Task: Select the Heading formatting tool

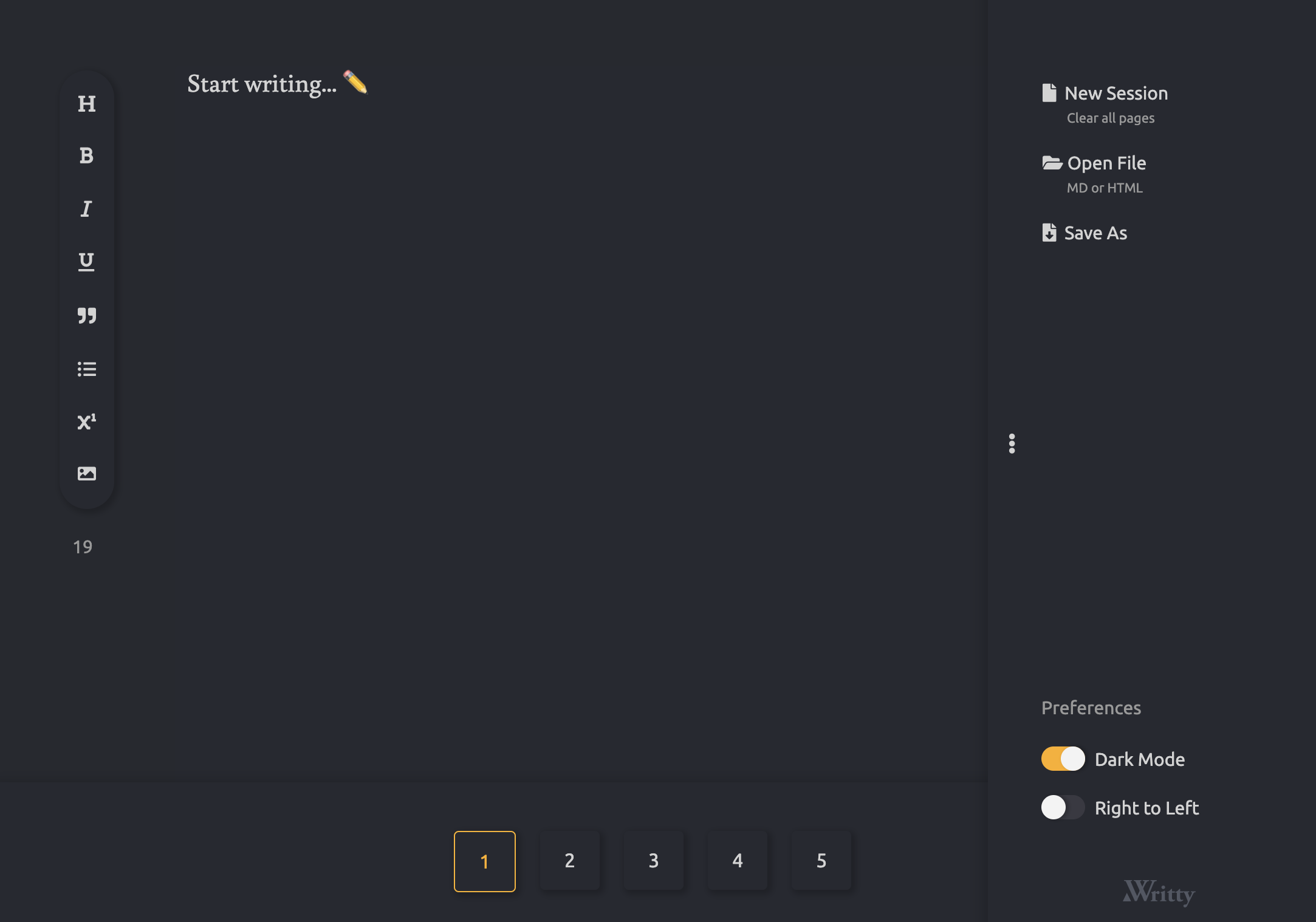Action: click(x=86, y=104)
